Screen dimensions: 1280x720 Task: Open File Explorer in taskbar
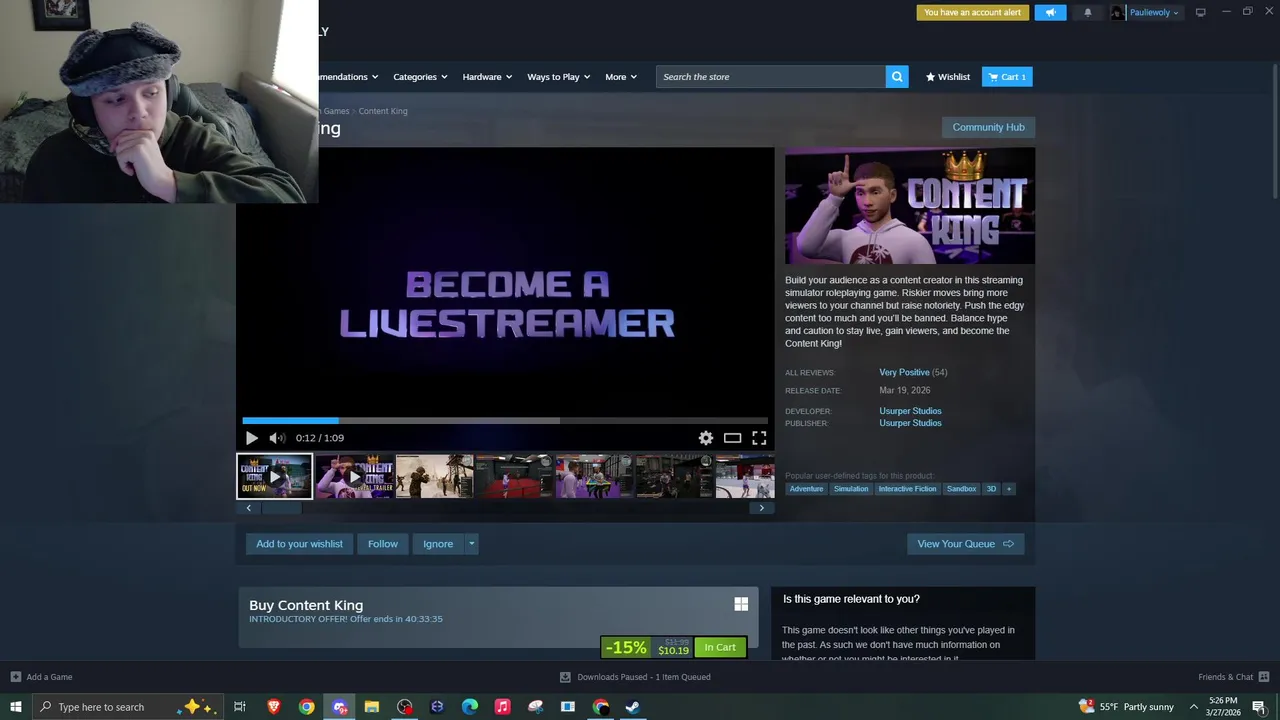(x=371, y=707)
